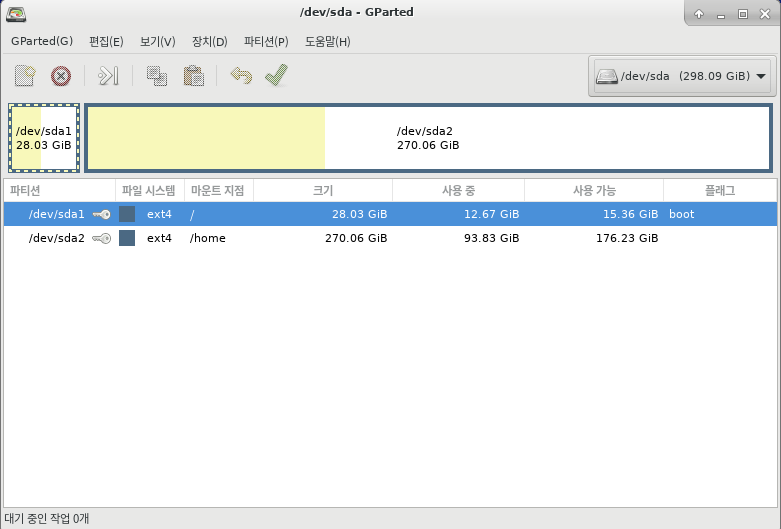The height and width of the screenshot is (529, 781).
Task: Click the 93.83 GiB used value
Action: click(x=492, y=238)
